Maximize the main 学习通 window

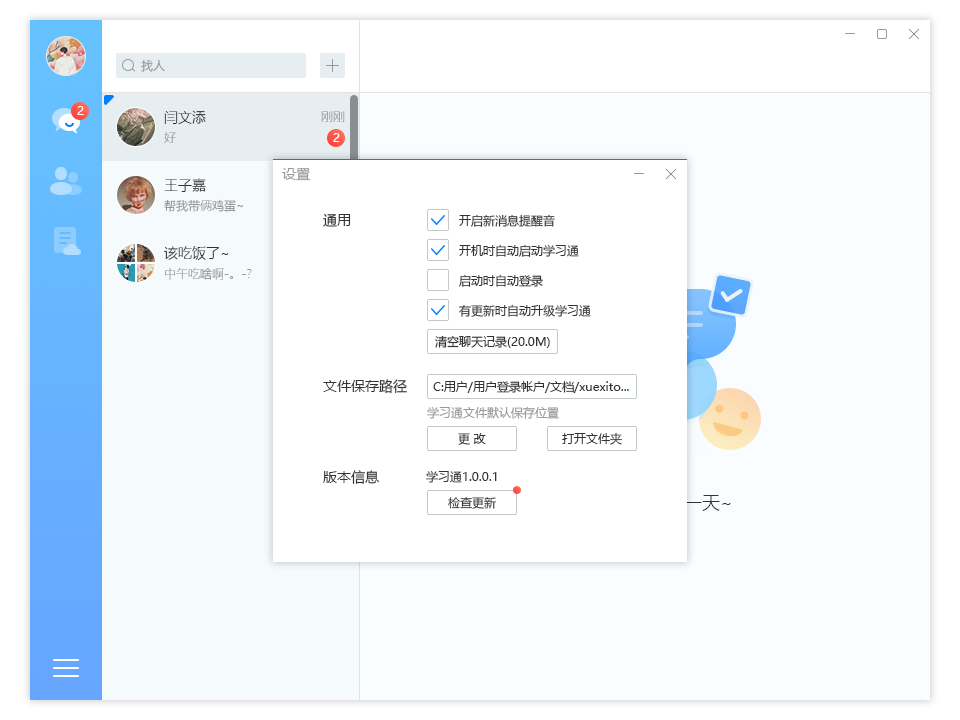pos(882,34)
